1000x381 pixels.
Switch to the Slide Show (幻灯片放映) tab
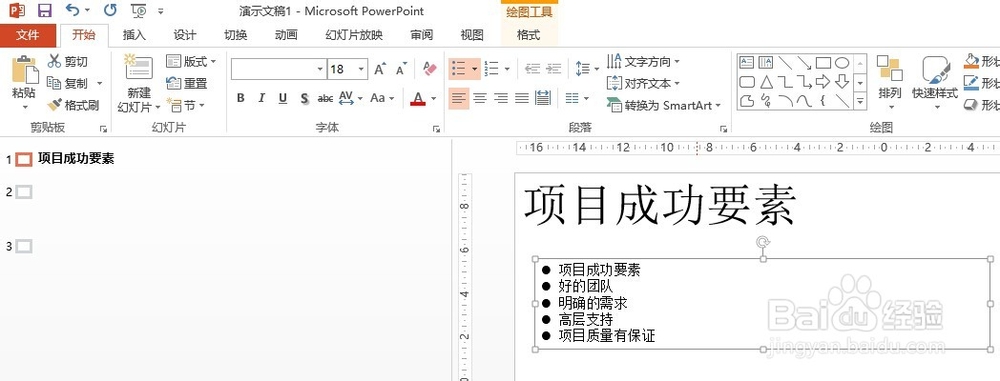[x=354, y=35]
